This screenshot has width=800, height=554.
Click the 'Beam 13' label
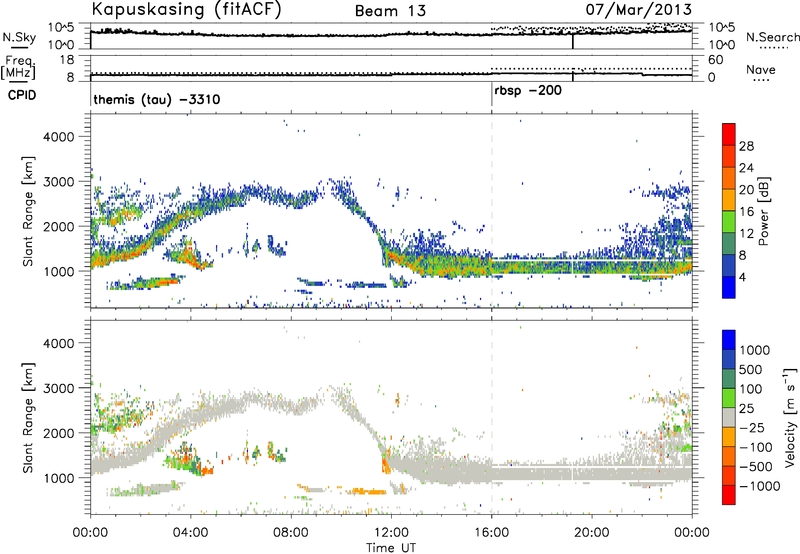[x=390, y=11]
